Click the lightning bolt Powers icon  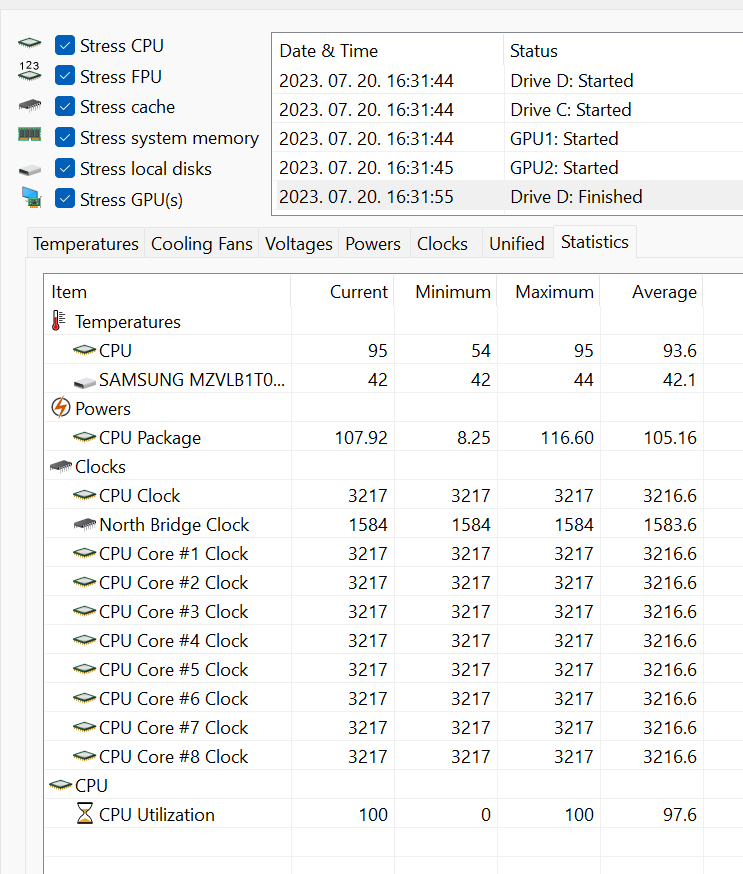click(x=61, y=407)
